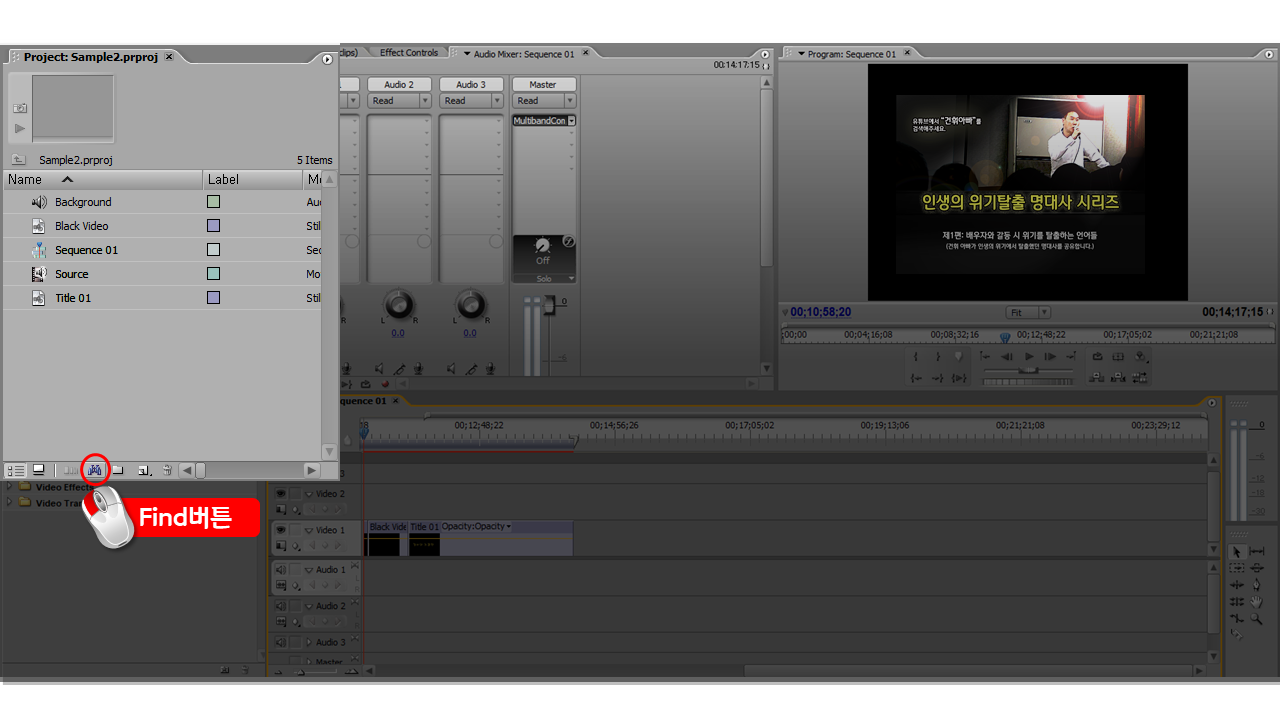The width and height of the screenshot is (1280, 720).
Task: Select the Hand tool
Action: coord(1257,601)
